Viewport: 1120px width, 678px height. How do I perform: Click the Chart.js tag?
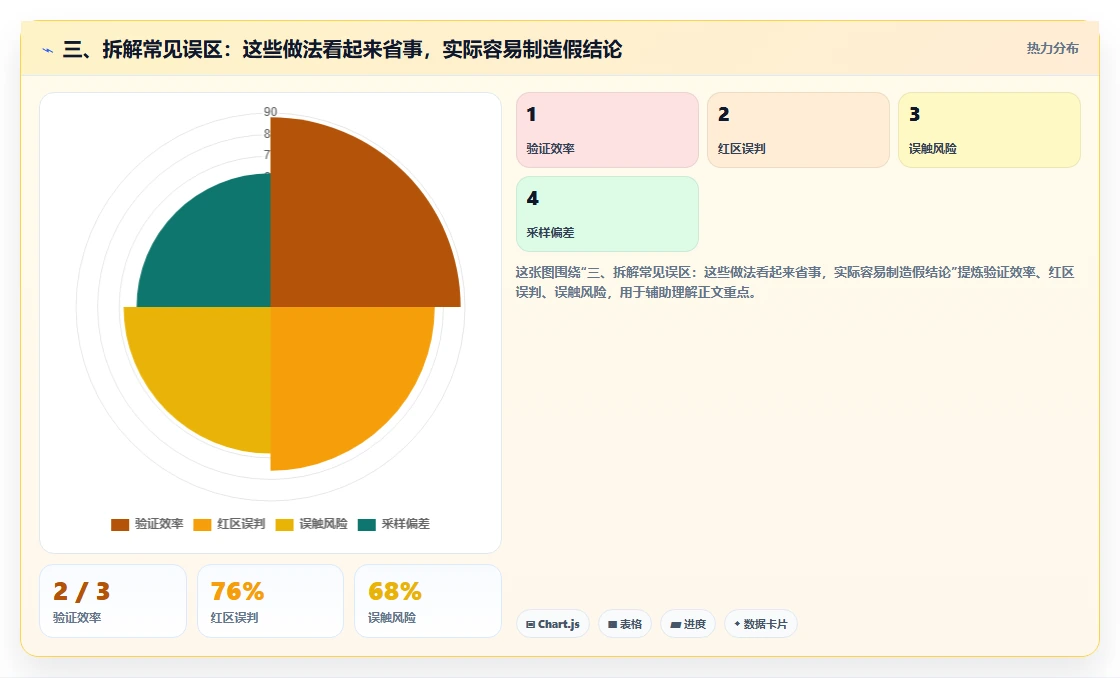point(553,624)
